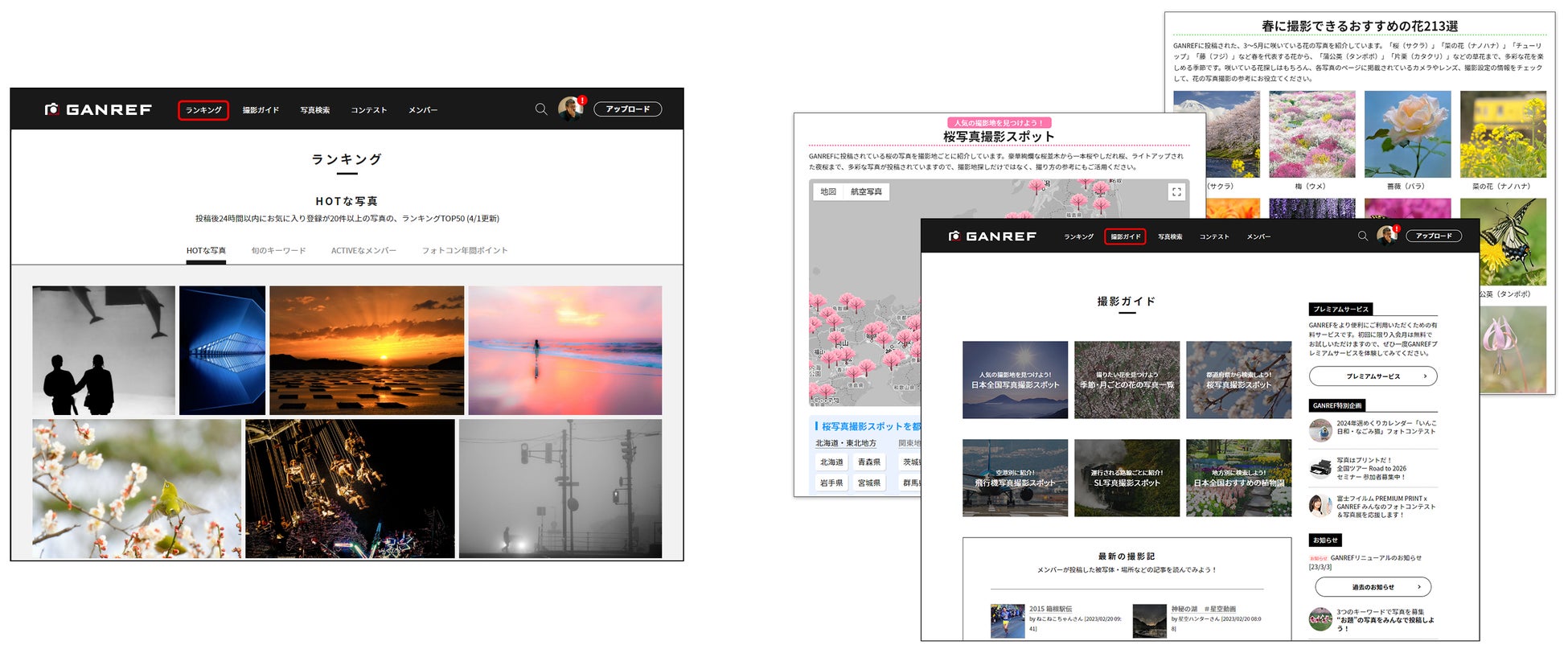Image resolution: width=1568 pixels, height=649 pixels.
Task: Open the 薔薇（バラ） flower thumbnail
Action: click(x=1407, y=134)
